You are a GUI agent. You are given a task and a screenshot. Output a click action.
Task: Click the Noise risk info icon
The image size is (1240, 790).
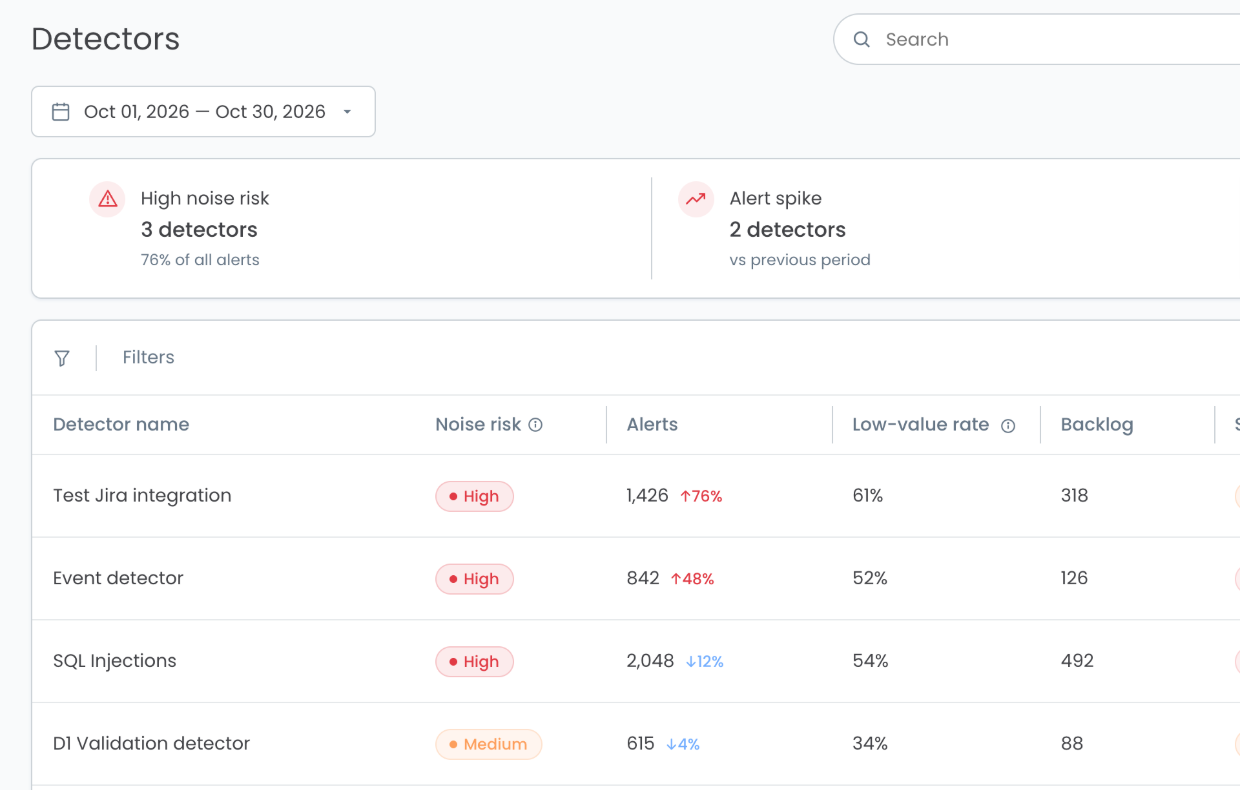[535, 425]
